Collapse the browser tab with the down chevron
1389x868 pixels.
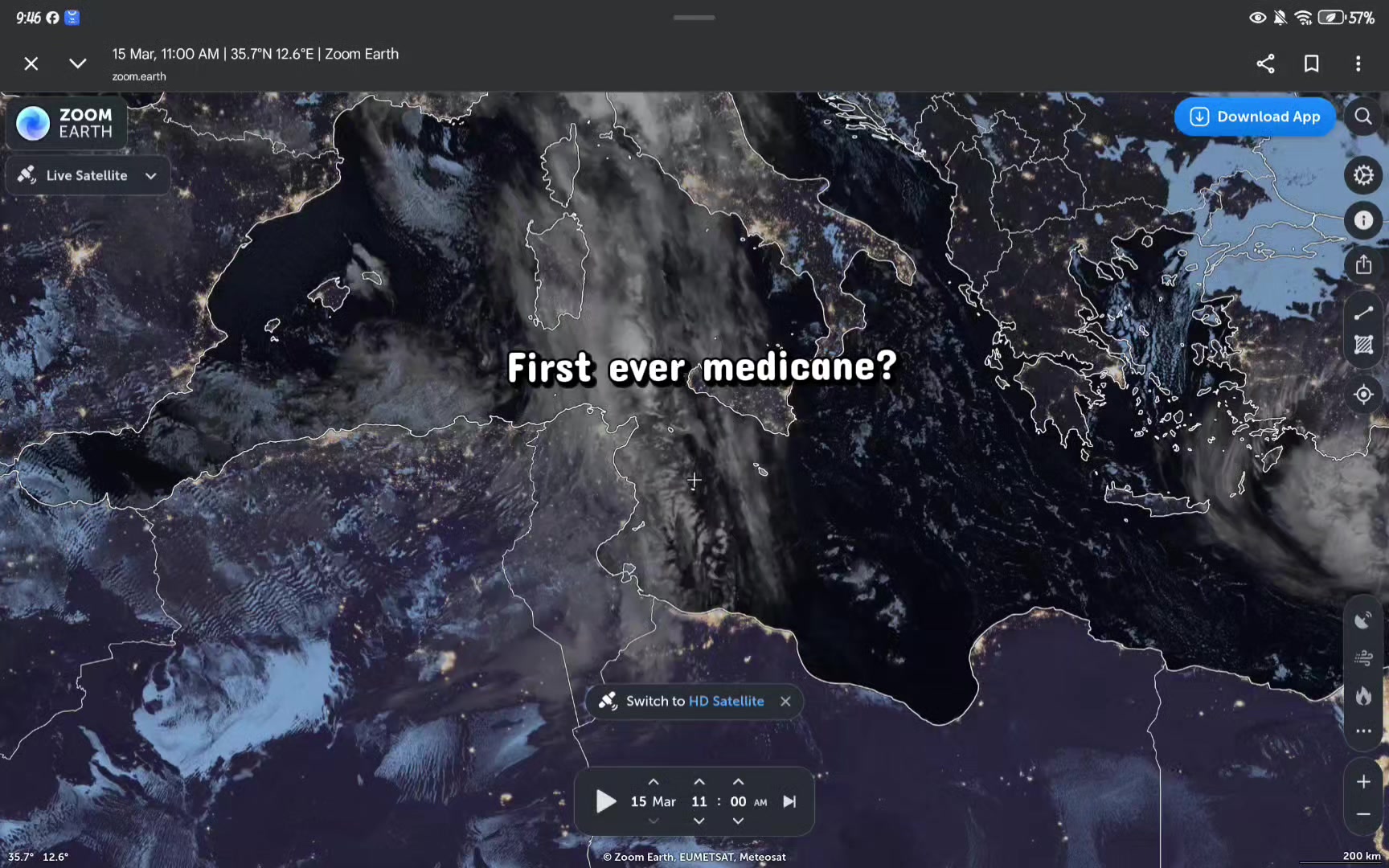pyautogui.click(x=77, y=63)
